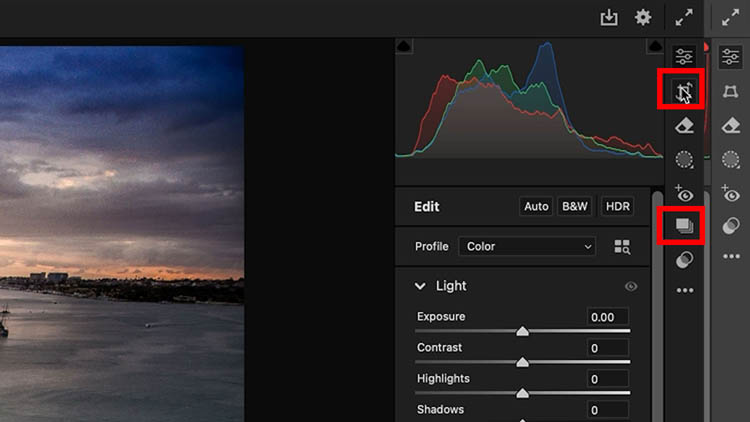Click the Exposure slider handle
The width and height of the screenshot is (750, 422).
coord(522,330)
